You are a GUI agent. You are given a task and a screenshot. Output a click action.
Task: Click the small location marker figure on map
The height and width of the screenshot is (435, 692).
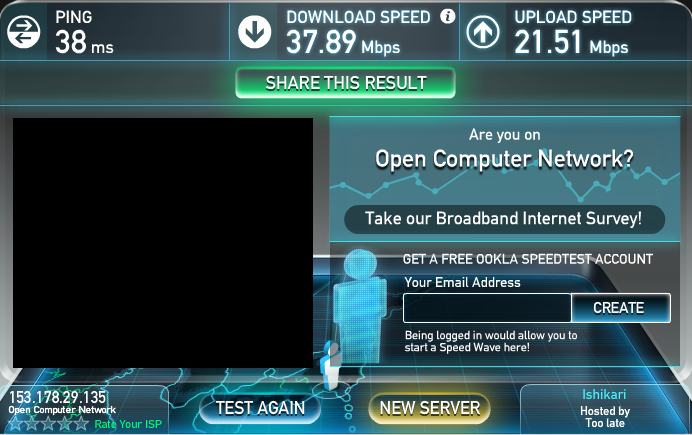[331, 365]
